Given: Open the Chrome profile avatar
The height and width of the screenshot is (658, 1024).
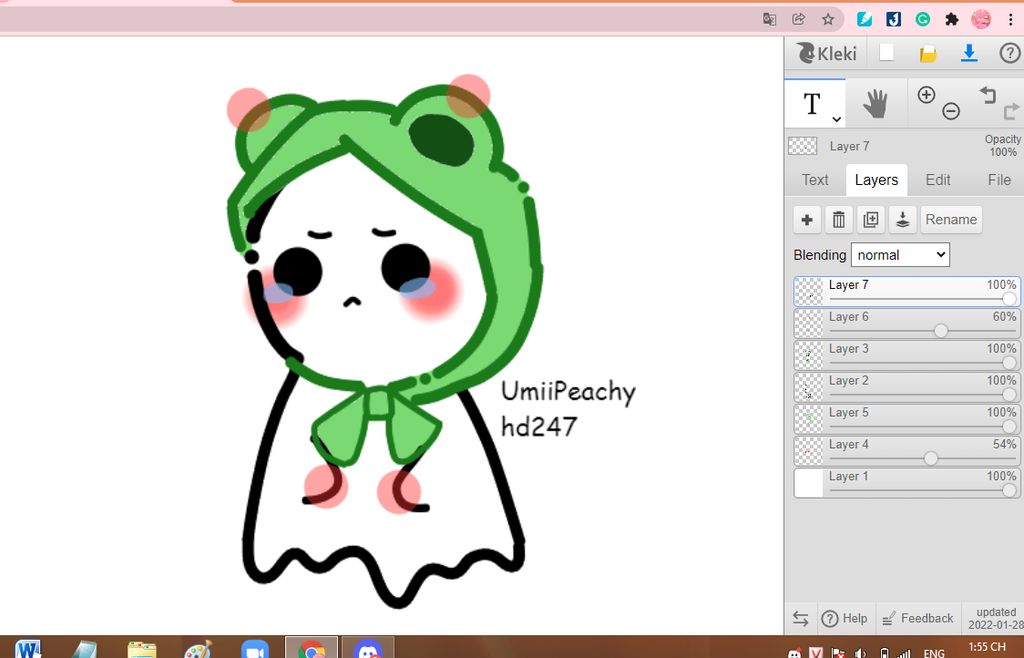Looking at the screenshot, I should pos(981,20).
